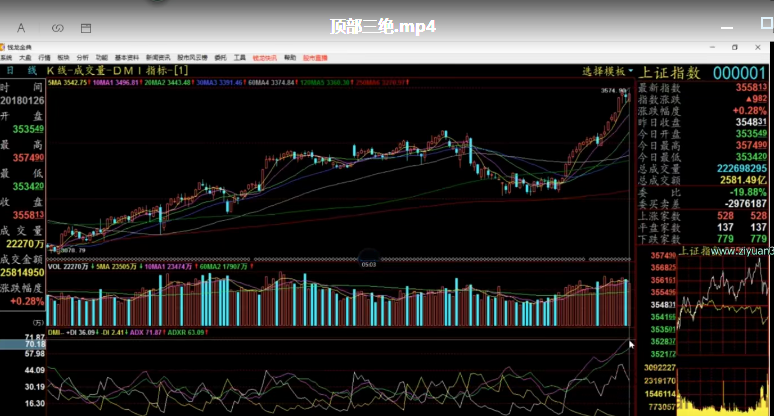Image resolution: width=774 pixels, height=416 pixels.
Task: Minimize the 钱龙金典 window
Action: pos(712,47)
